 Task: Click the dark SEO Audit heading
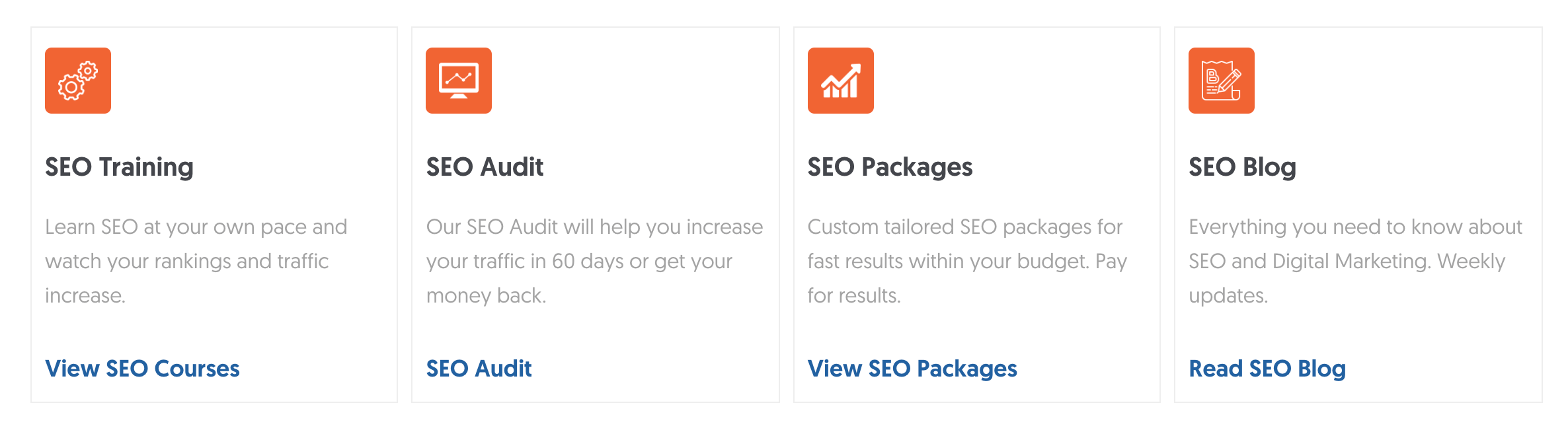(485, 167)
